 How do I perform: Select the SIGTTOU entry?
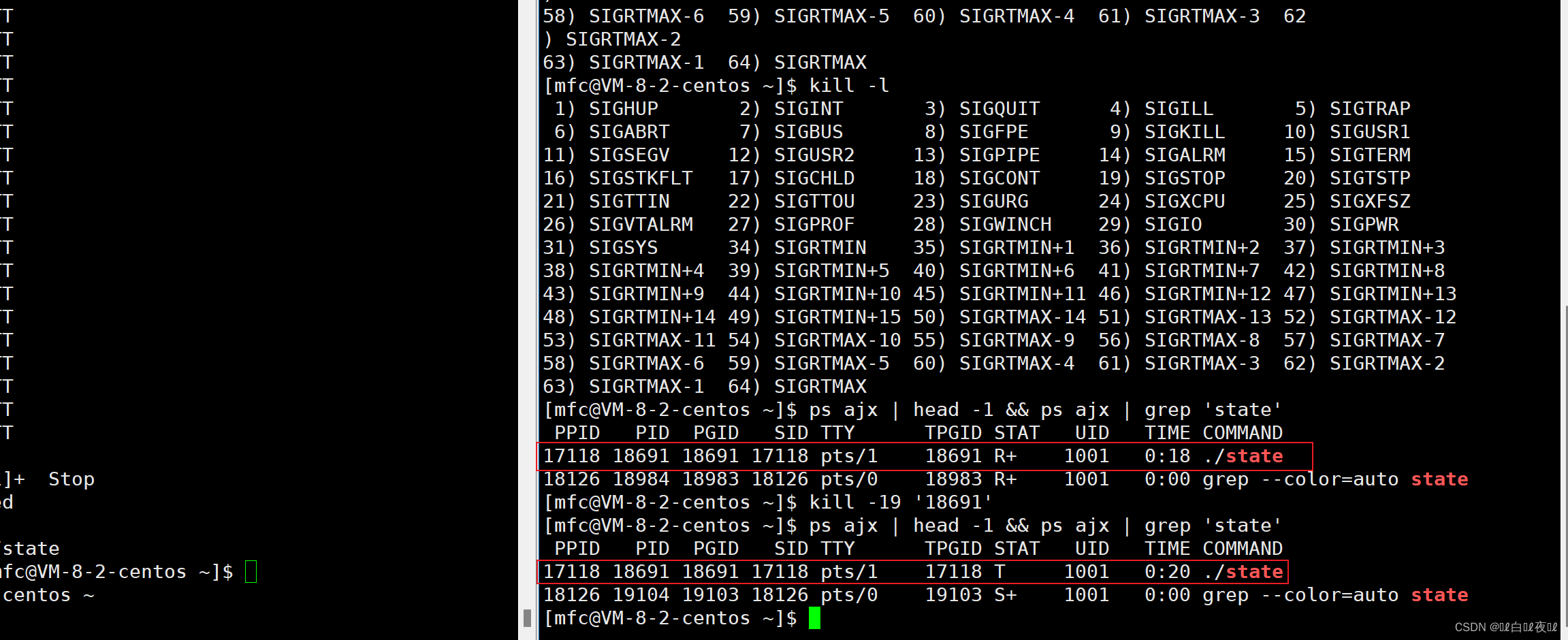[x=791, y=202]
